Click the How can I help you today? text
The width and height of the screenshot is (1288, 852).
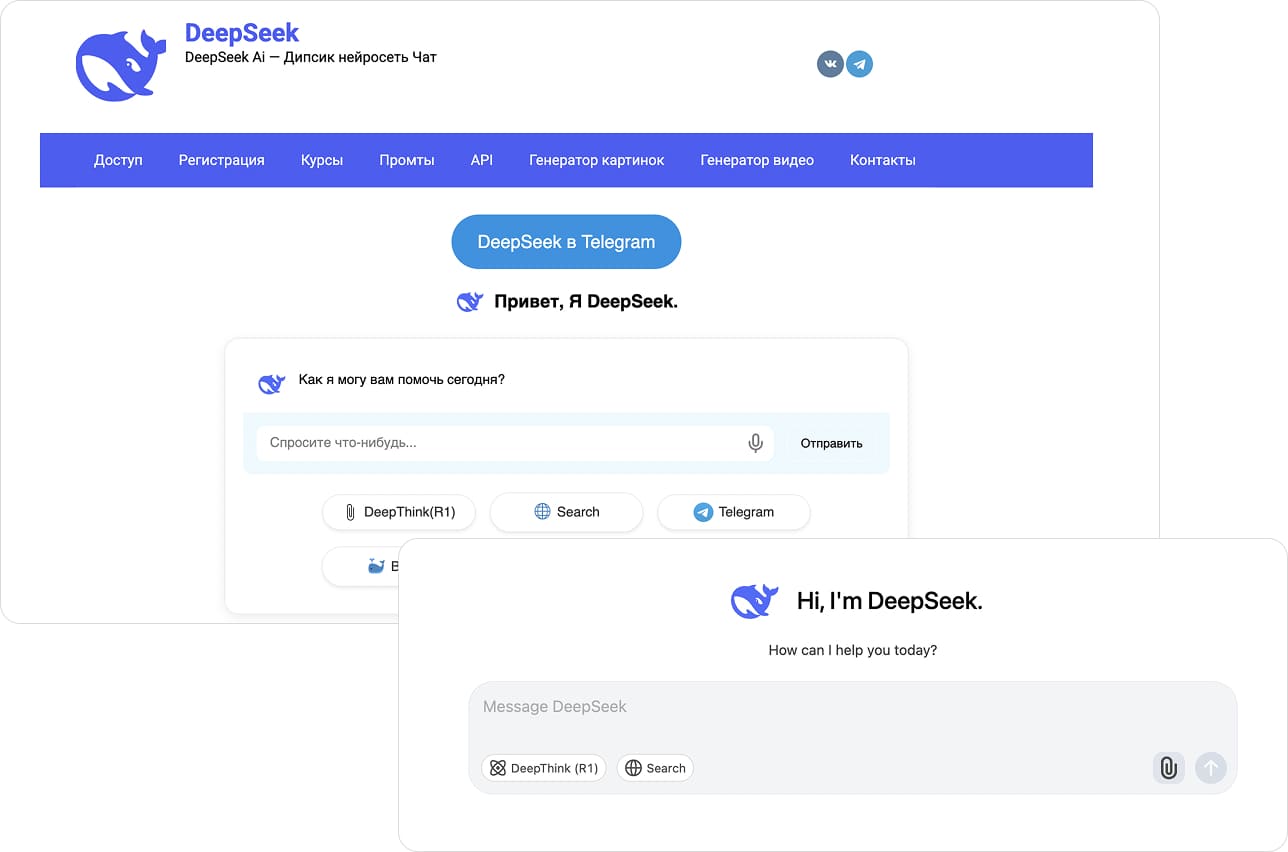coord(853,650)
